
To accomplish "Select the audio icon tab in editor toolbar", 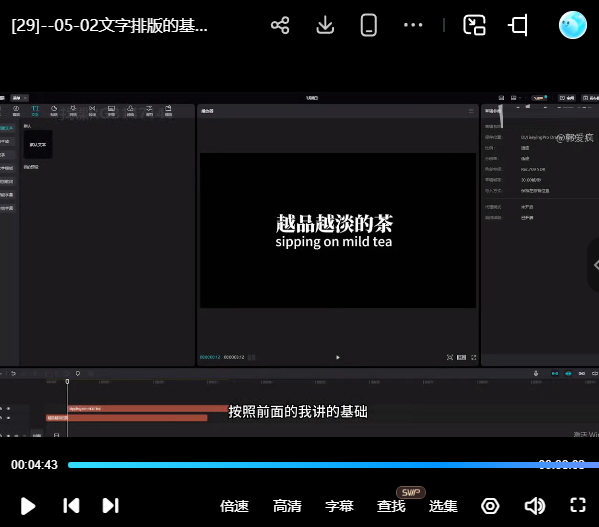I will (16, 111).
